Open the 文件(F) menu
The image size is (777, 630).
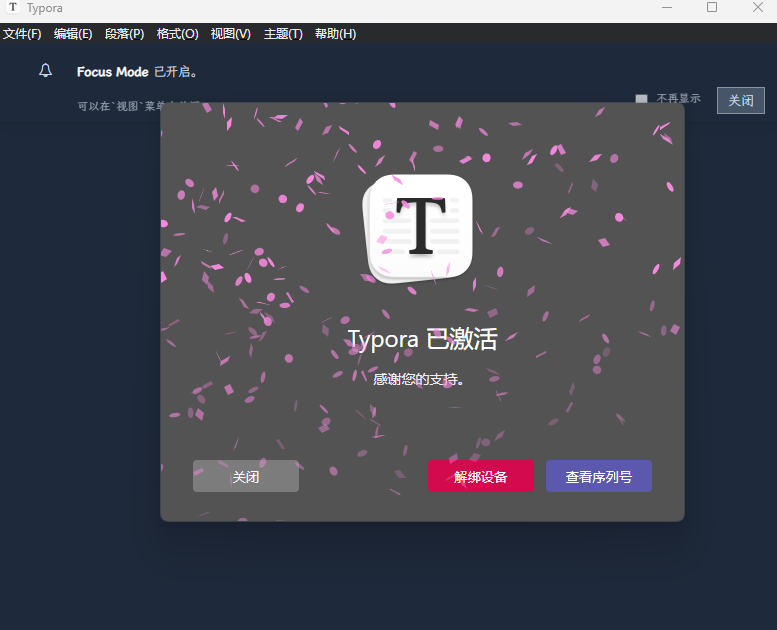[x=22, y=34]
